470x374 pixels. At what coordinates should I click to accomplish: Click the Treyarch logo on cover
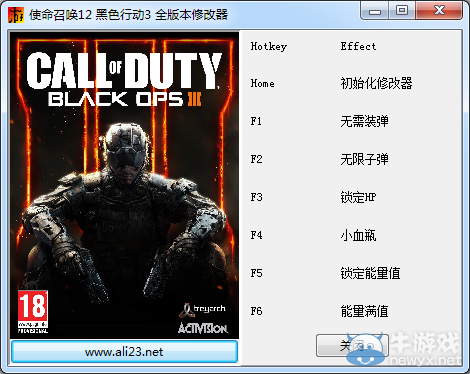click(x=203, y=309)
